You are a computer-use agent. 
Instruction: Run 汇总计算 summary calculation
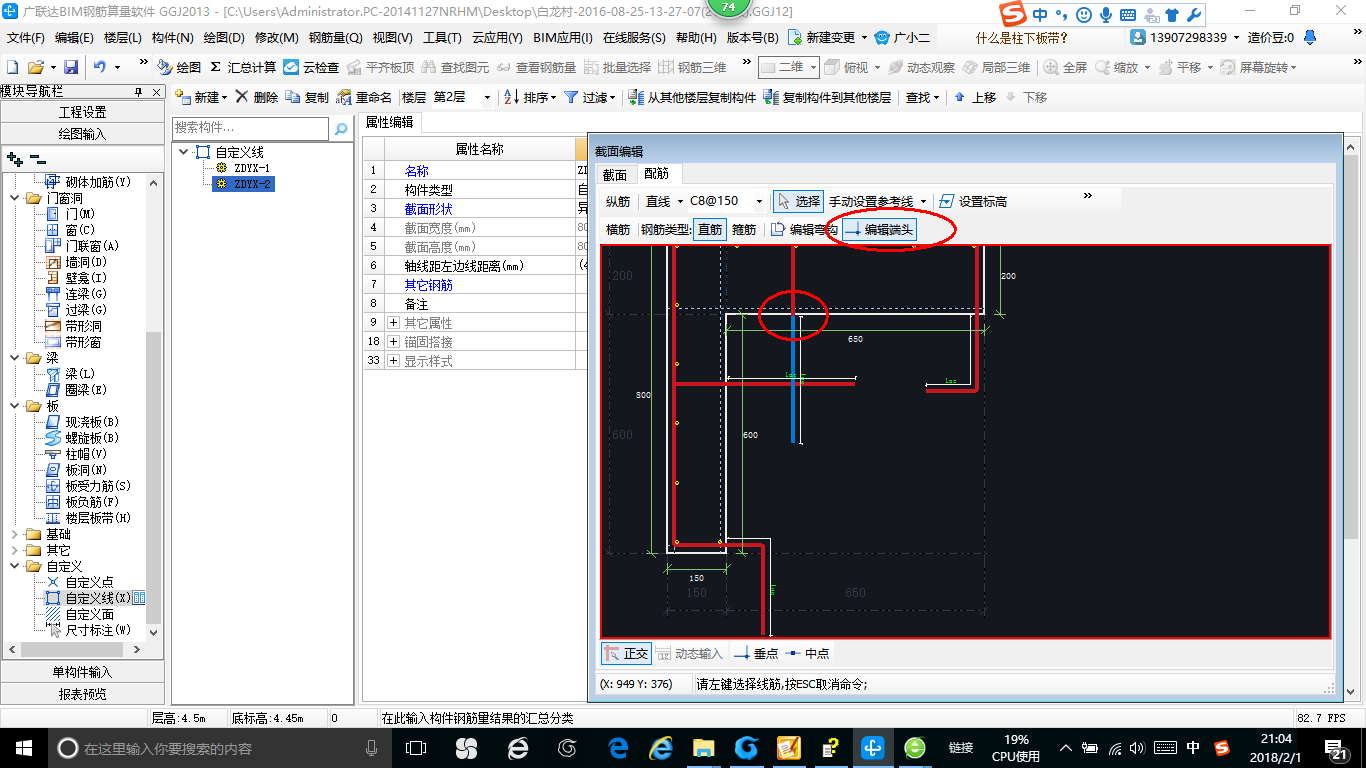coord(243,67)
